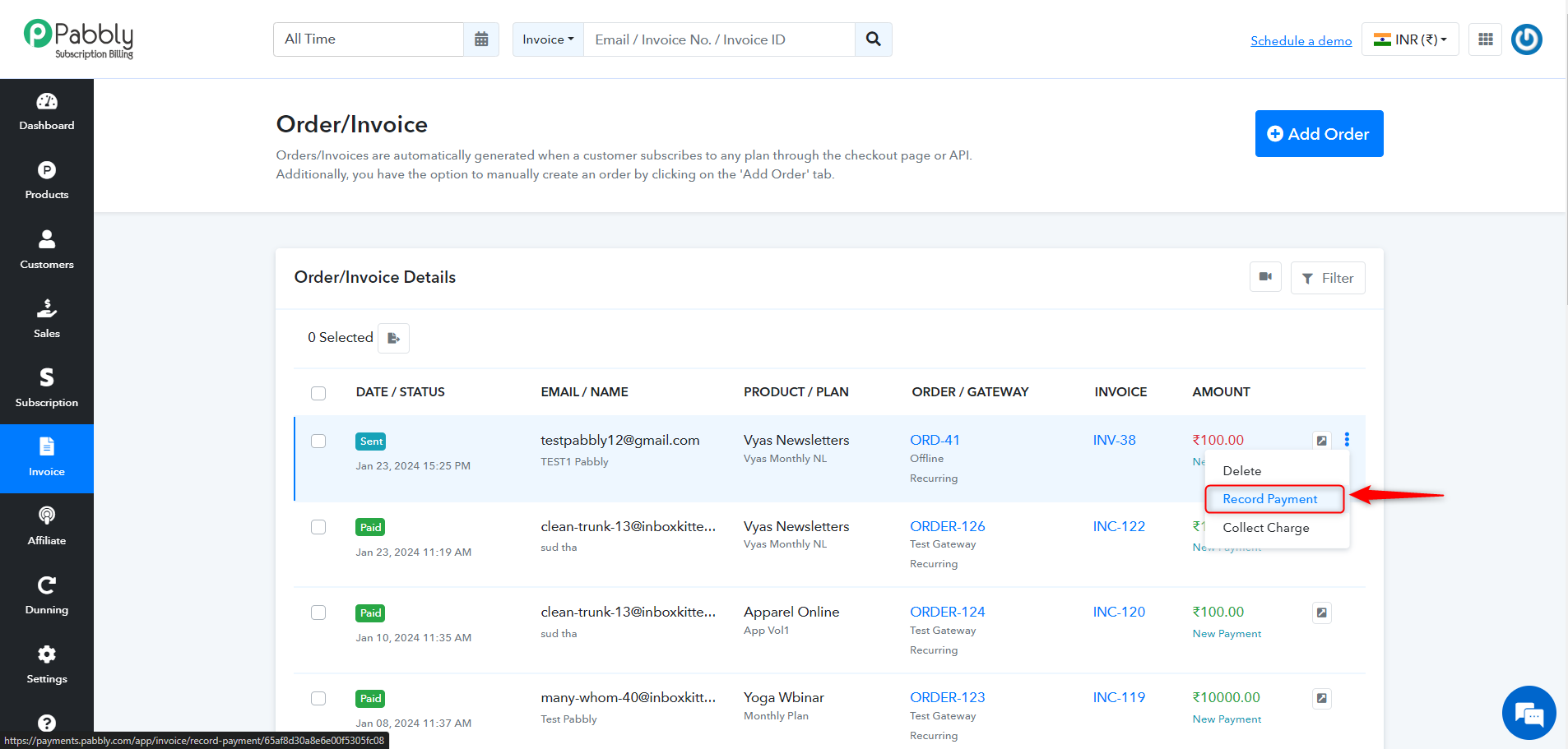Focus the Email / Invoice No. search field
The width and height of the screenshot is (1568, 749).
click(x=719, y=39)
